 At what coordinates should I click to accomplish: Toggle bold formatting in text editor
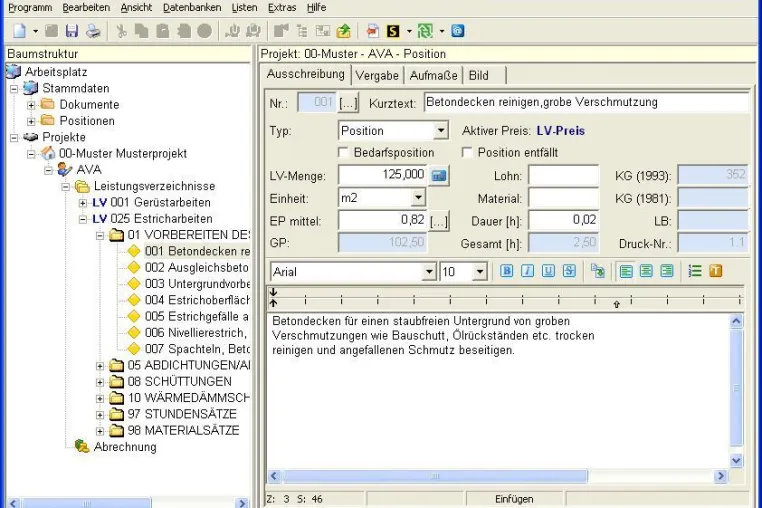click(506, 271)
